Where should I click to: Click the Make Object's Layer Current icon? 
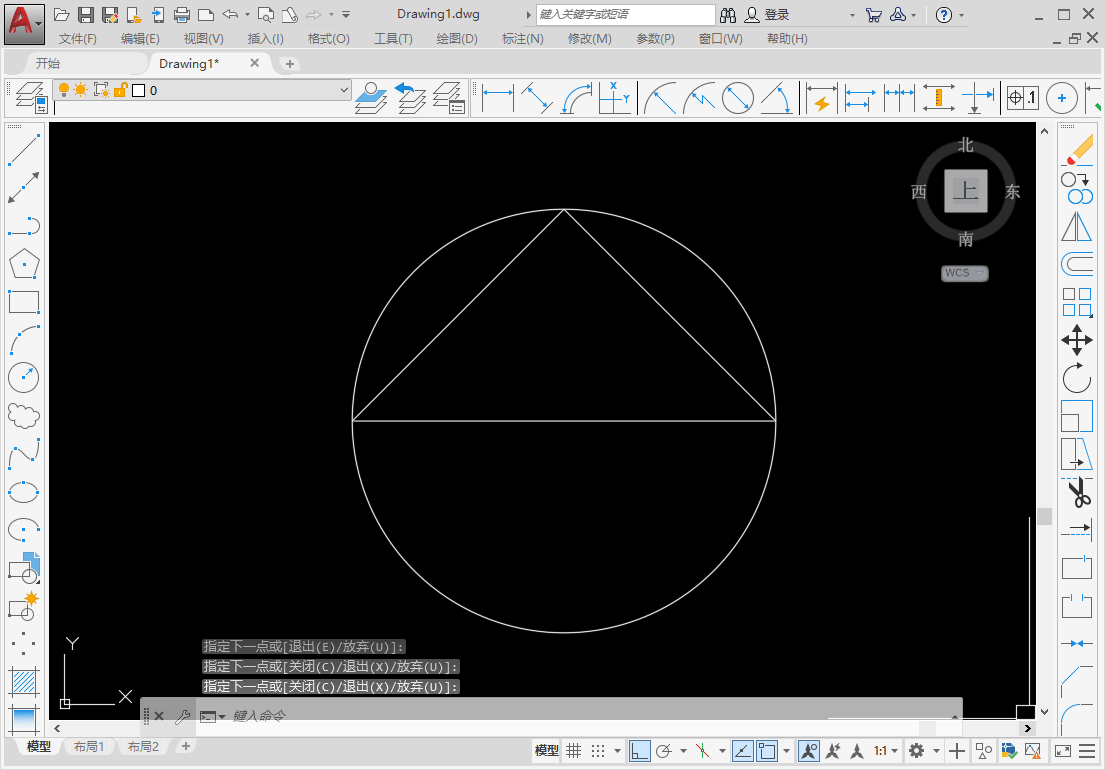coord(371,98)
